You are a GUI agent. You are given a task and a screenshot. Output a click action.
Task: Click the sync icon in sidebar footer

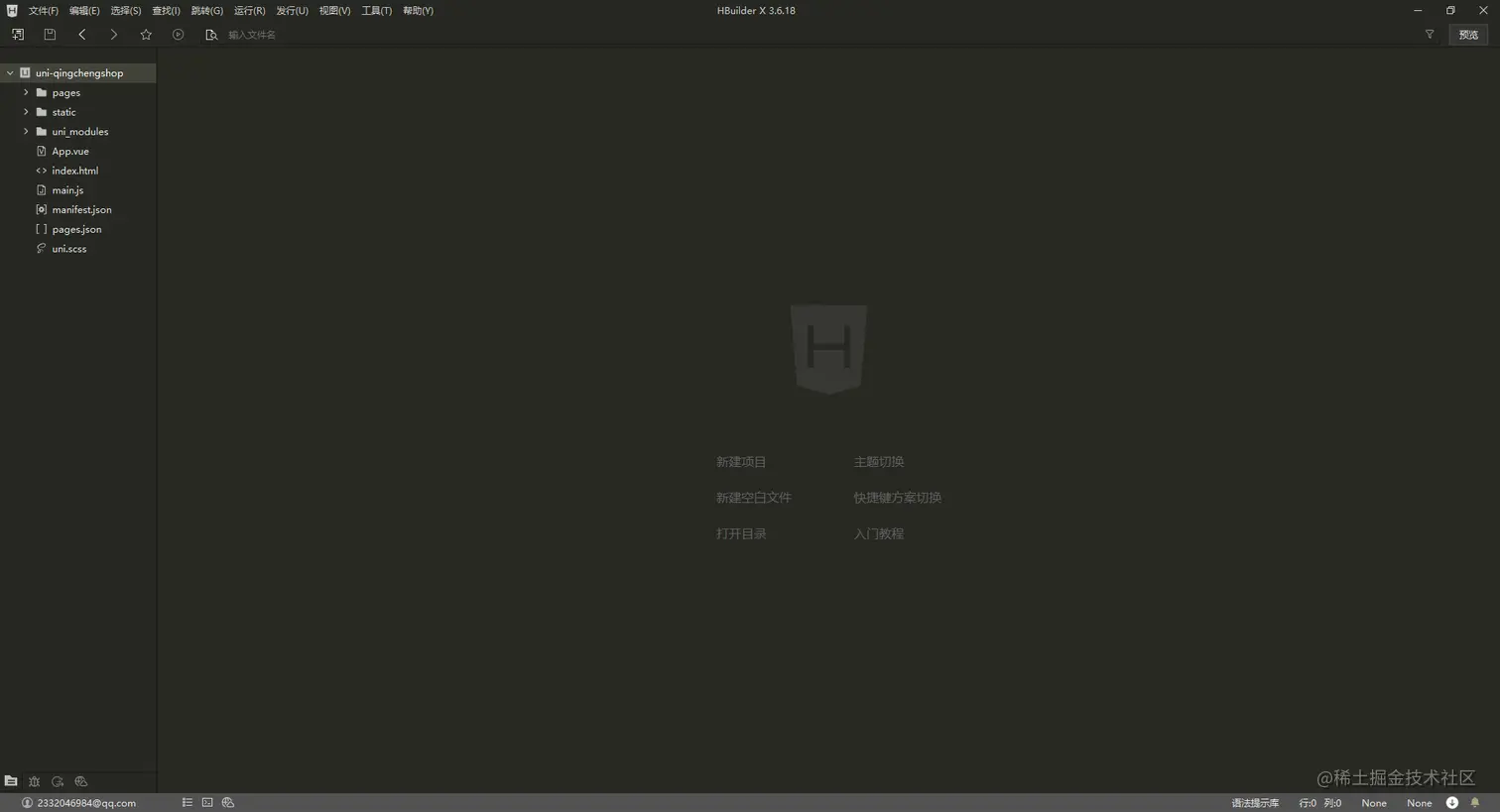tap(58, 781)
